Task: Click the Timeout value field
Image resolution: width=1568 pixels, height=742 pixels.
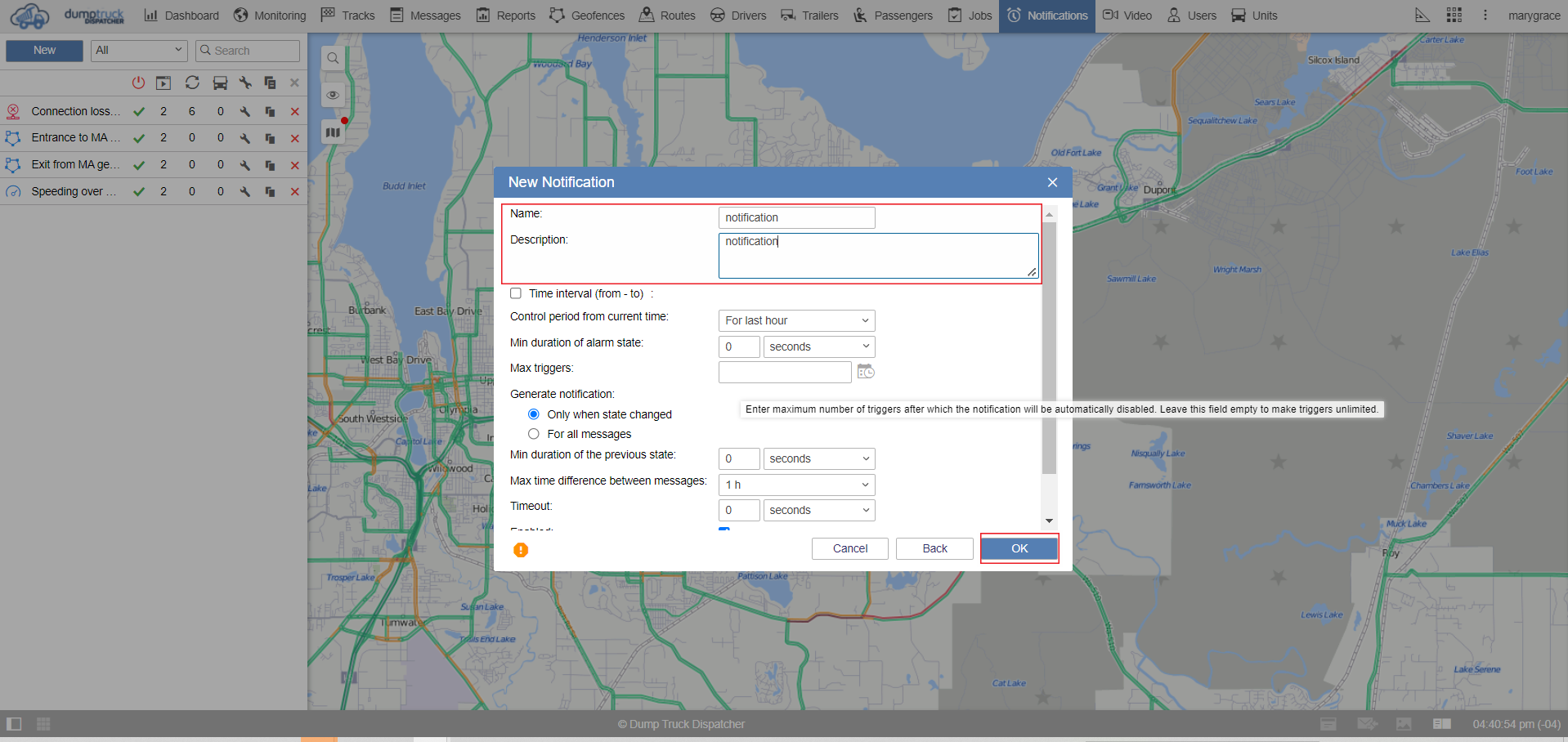Action: point(739,510)
